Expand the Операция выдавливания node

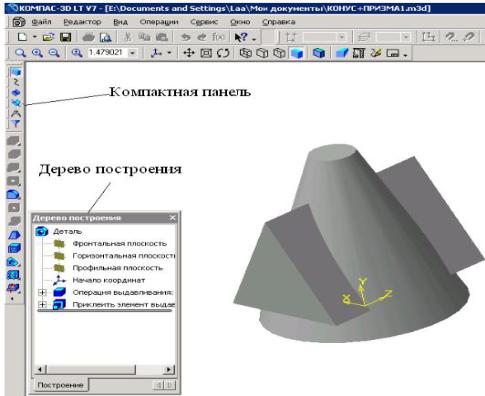tap(42, 292)
